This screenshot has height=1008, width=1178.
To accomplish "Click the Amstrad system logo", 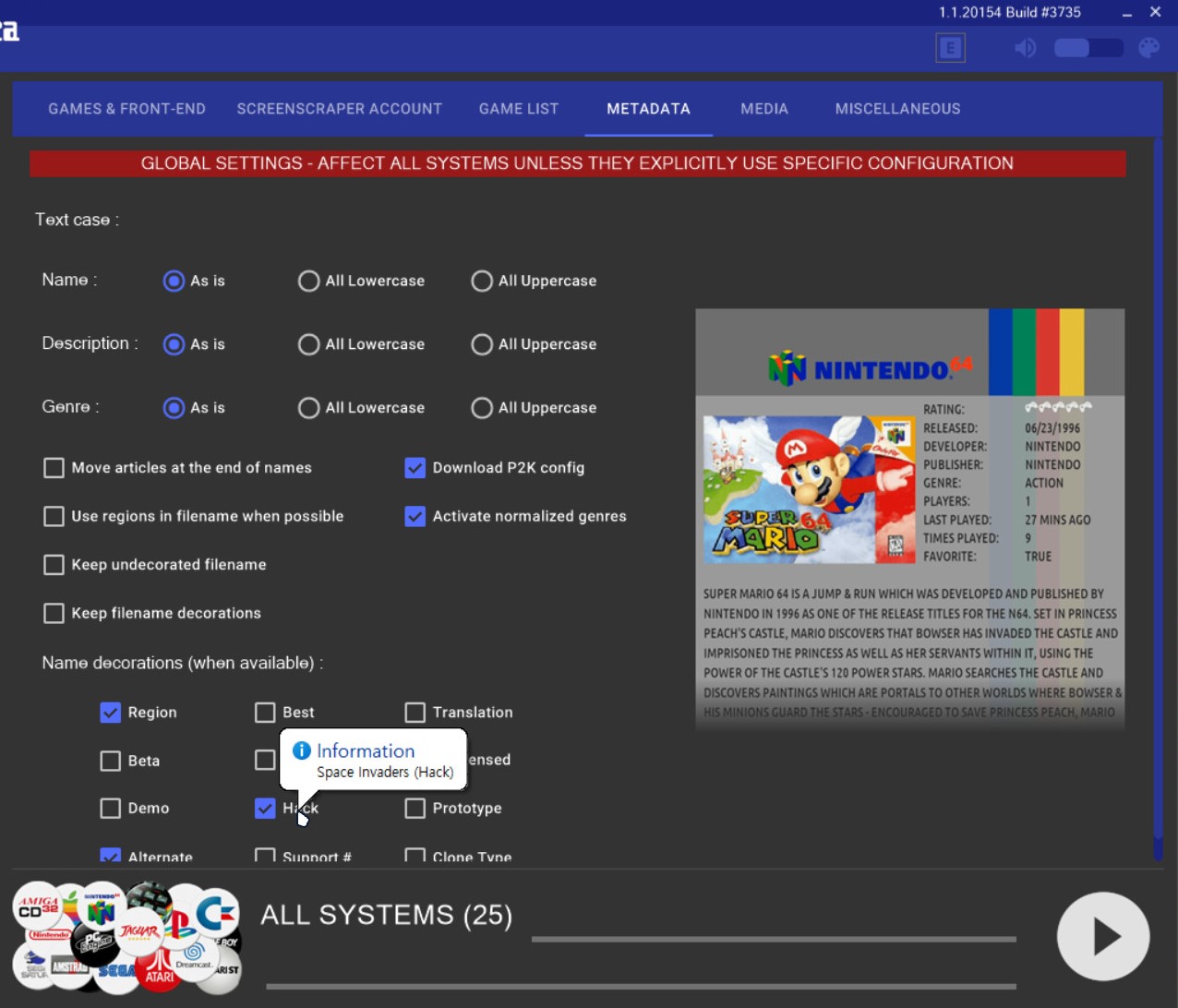I will [69, 967].
